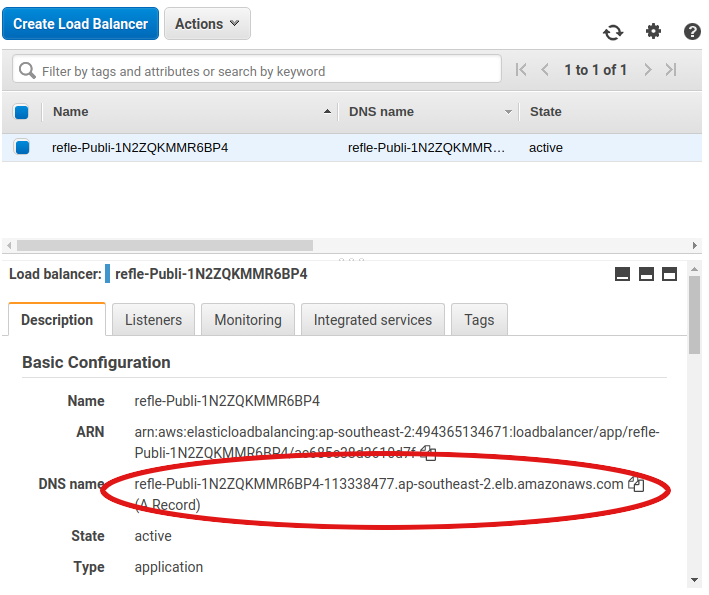This screenshot has width=709, height=595.
Task: Open the Integrated services tab
Action: (x=373, y=320)
